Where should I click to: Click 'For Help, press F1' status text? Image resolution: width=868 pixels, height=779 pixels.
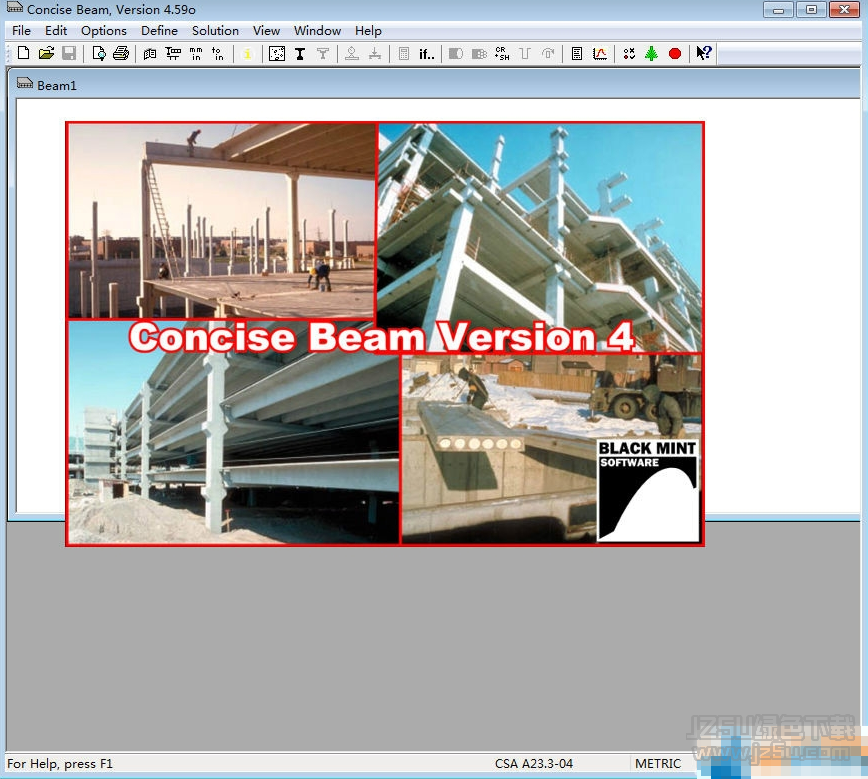coord(60,763)
